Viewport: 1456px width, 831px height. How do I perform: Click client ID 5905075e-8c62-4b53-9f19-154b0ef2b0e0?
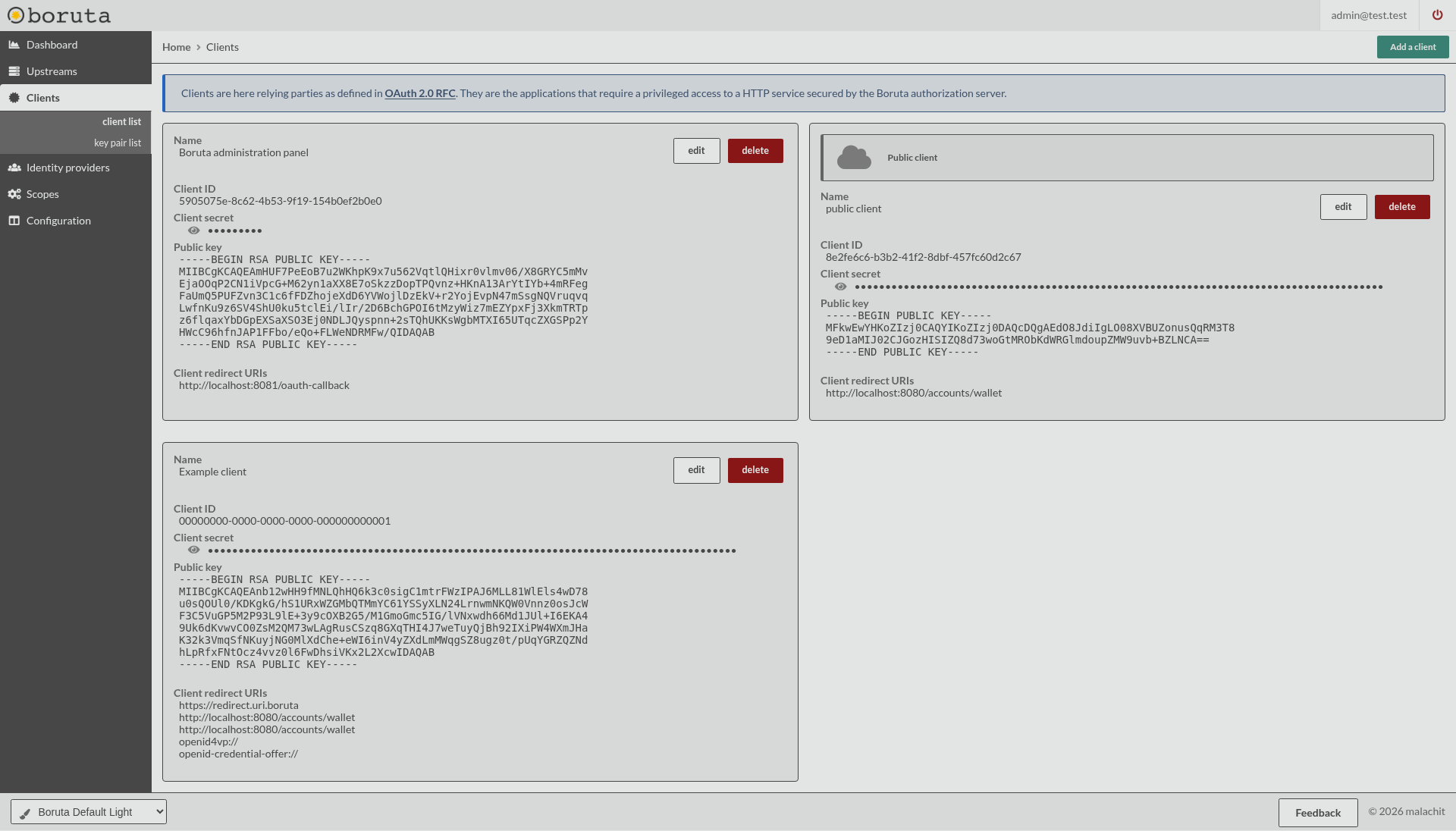coord(281,201)
